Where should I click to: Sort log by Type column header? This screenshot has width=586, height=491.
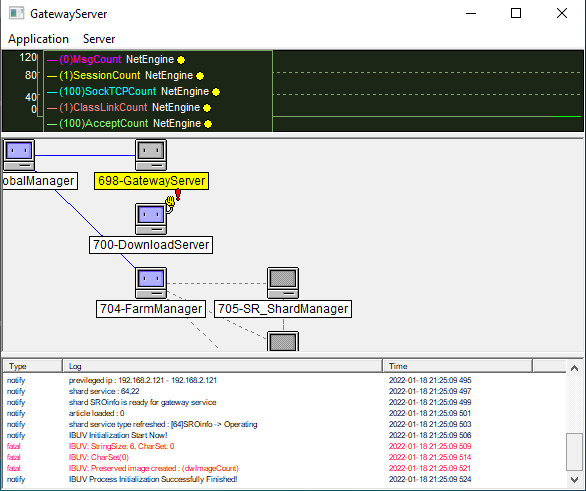point(33,366)
